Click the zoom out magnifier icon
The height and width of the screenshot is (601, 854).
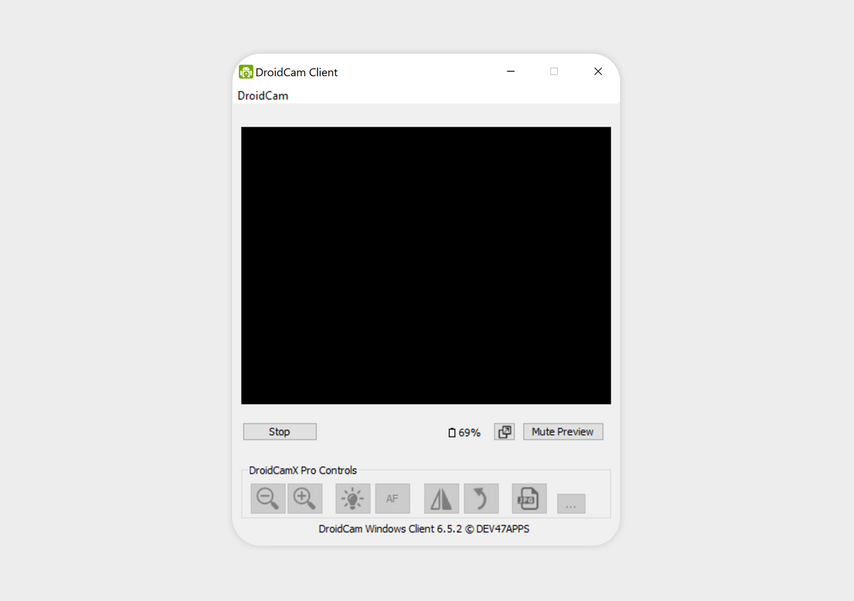(268, 498)
